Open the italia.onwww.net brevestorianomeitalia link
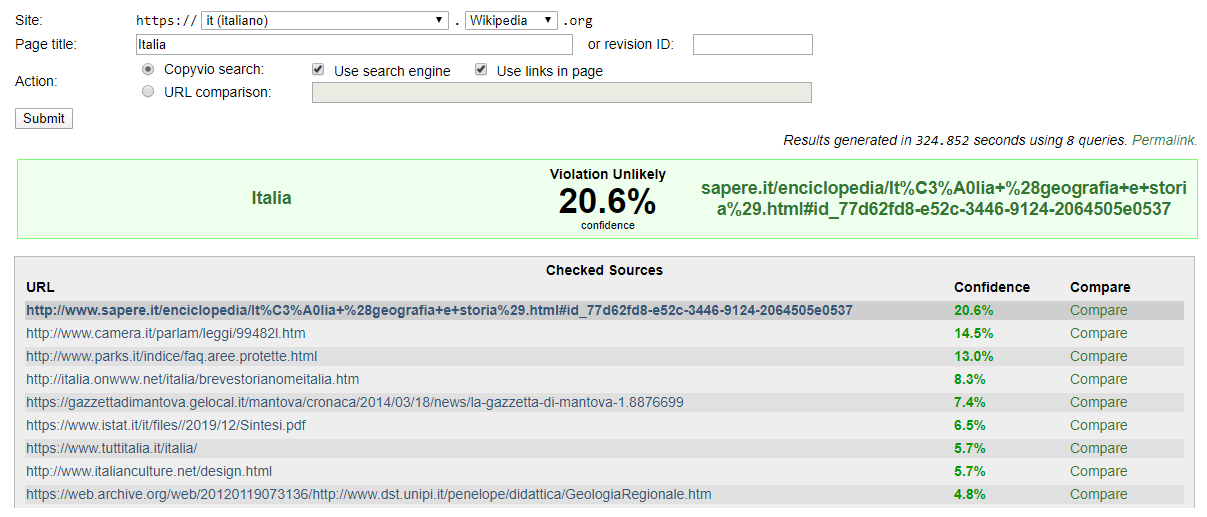 tap(192, 379)
